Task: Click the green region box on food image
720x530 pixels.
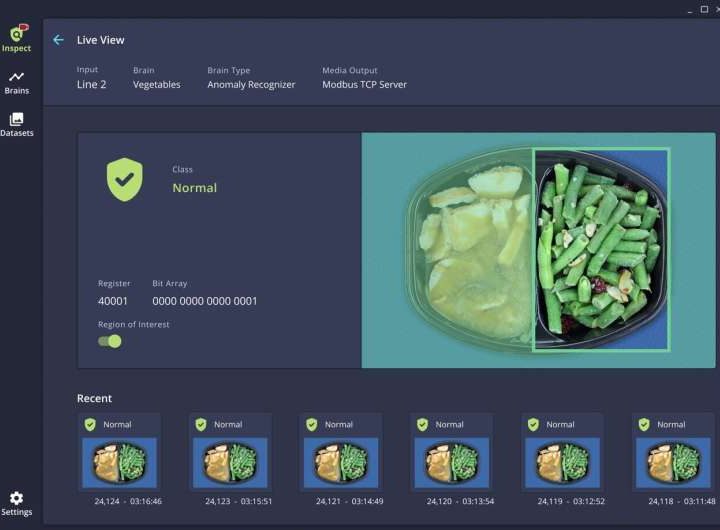Action: [600, 249]
